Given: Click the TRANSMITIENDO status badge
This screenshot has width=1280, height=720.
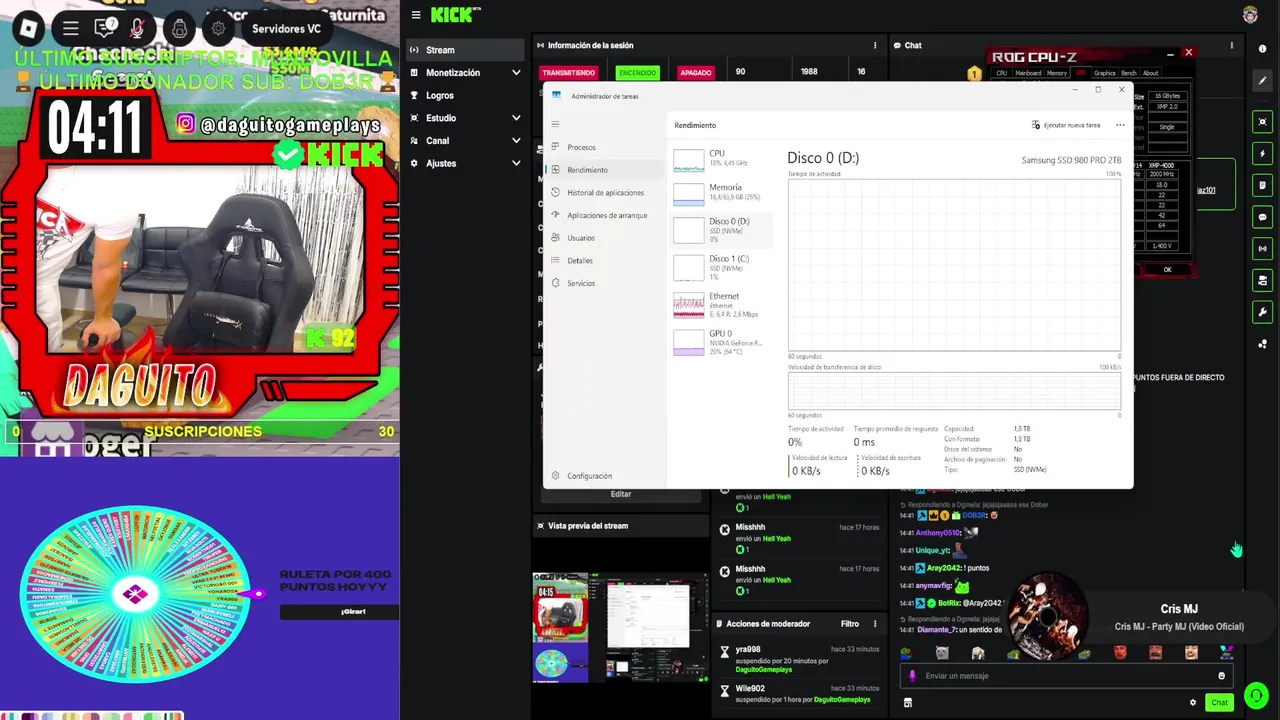Looking at the screenshot, I should tap(568, 73).
